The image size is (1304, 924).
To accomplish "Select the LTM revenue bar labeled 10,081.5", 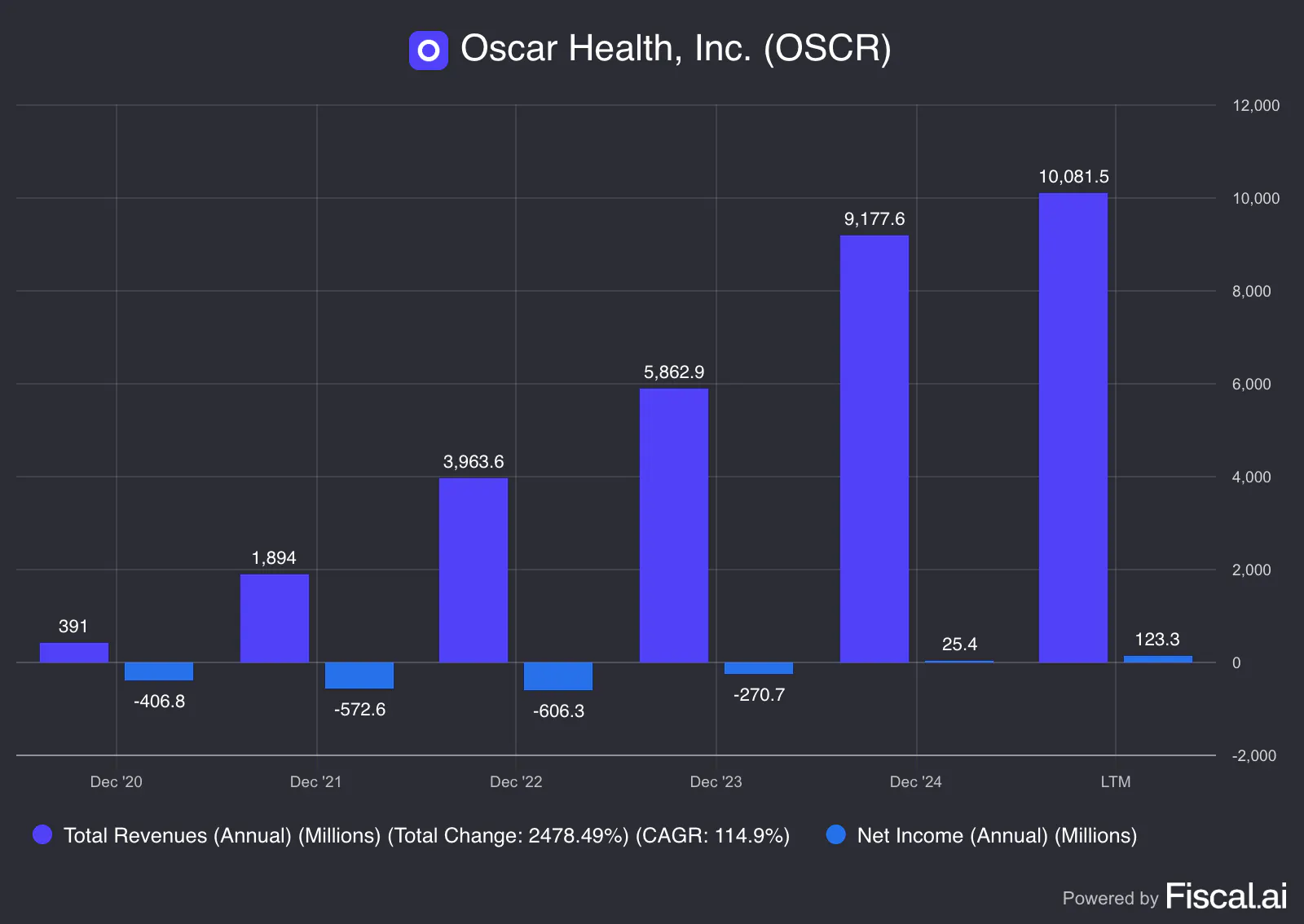I will coord(1073,428).
